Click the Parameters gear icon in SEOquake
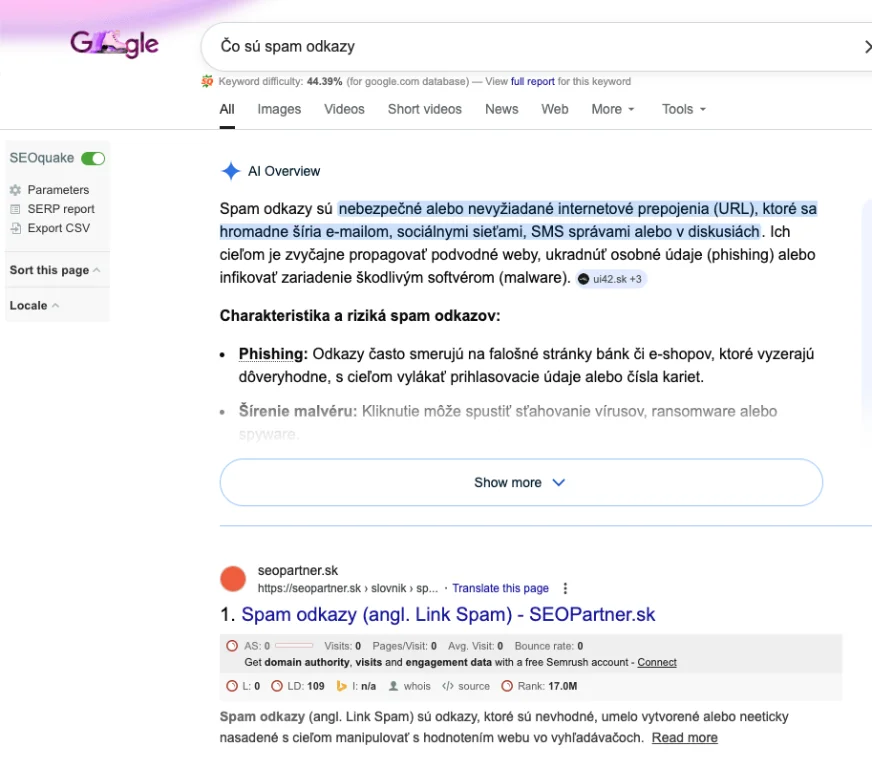The width and height of the screenshot is (872, 768). click(15, 190)
